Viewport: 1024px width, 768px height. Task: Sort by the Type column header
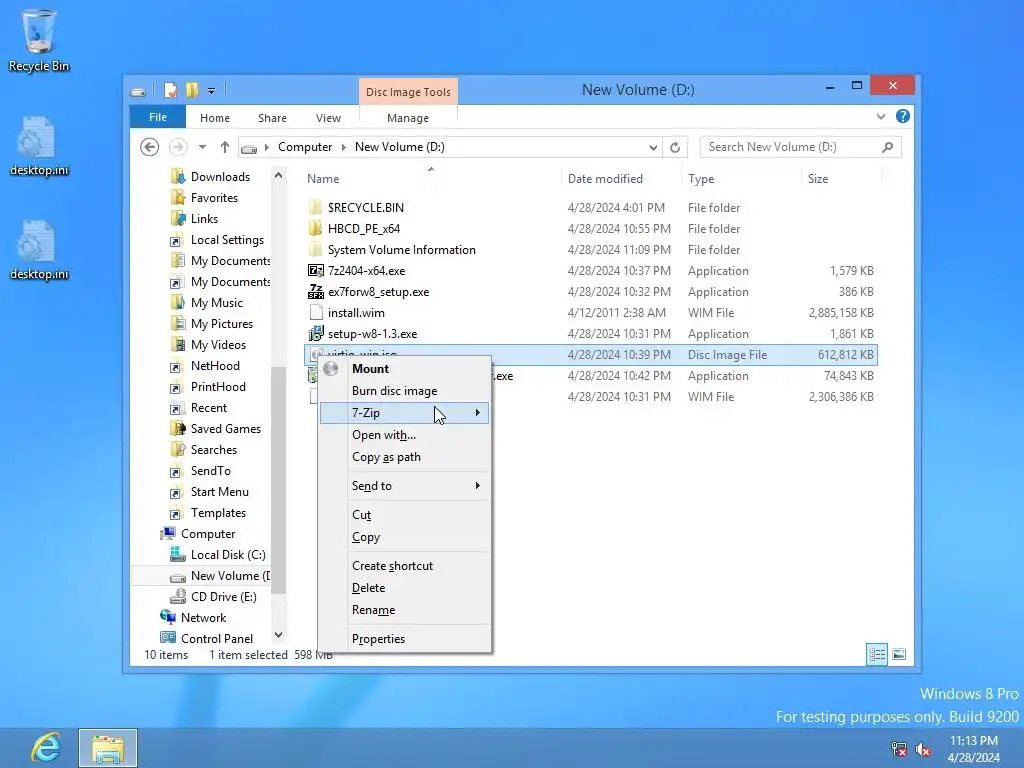coord(701,179)
